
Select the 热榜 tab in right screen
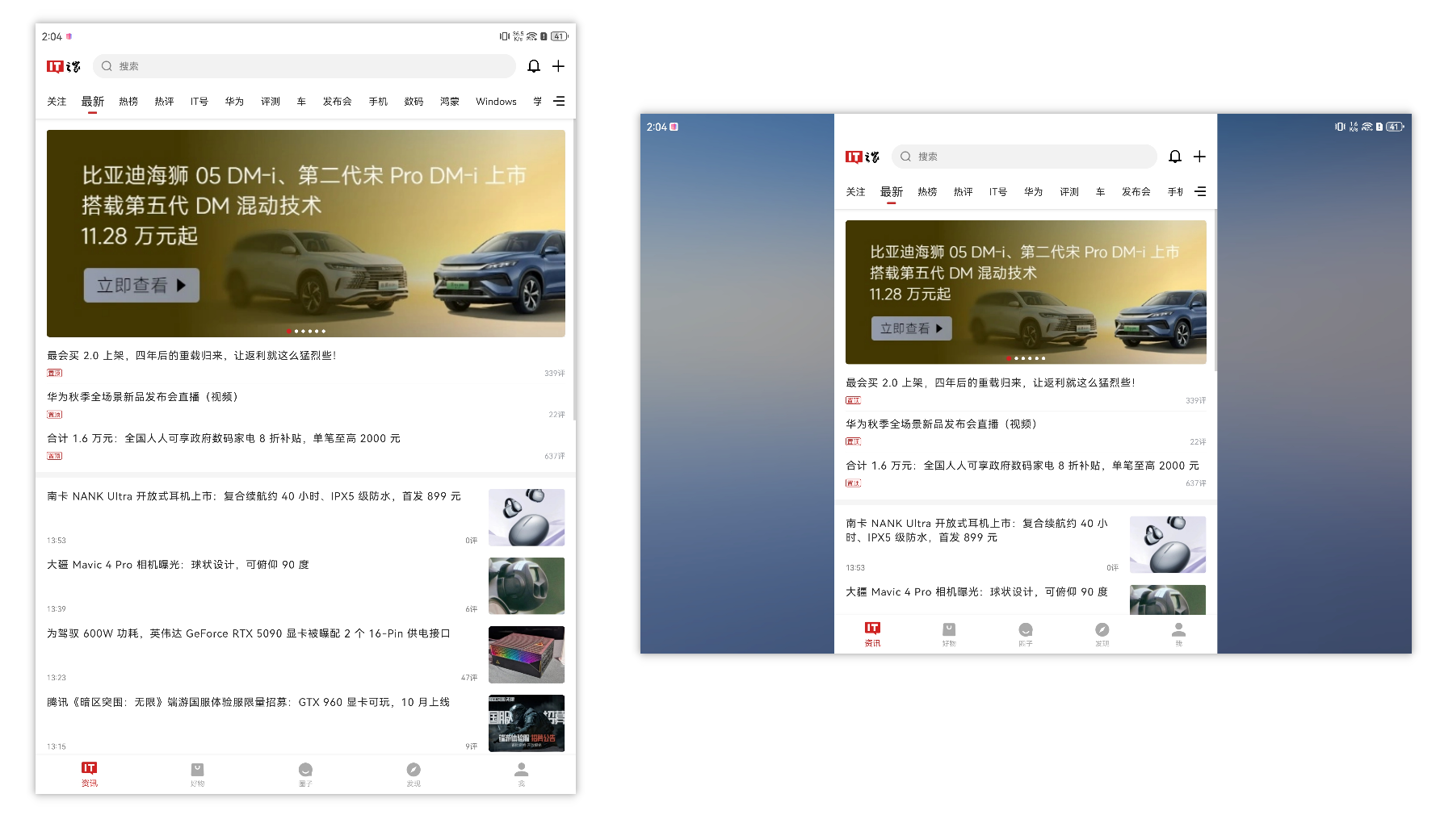(927, 191)
